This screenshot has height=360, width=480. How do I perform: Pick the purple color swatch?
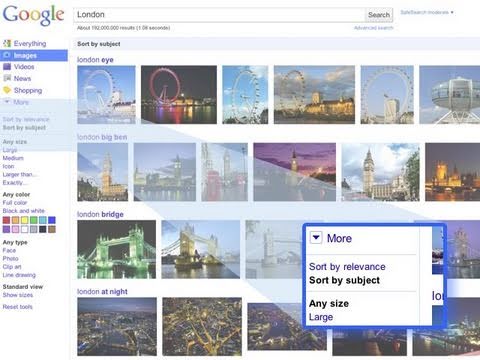click(x=6, y=229)
